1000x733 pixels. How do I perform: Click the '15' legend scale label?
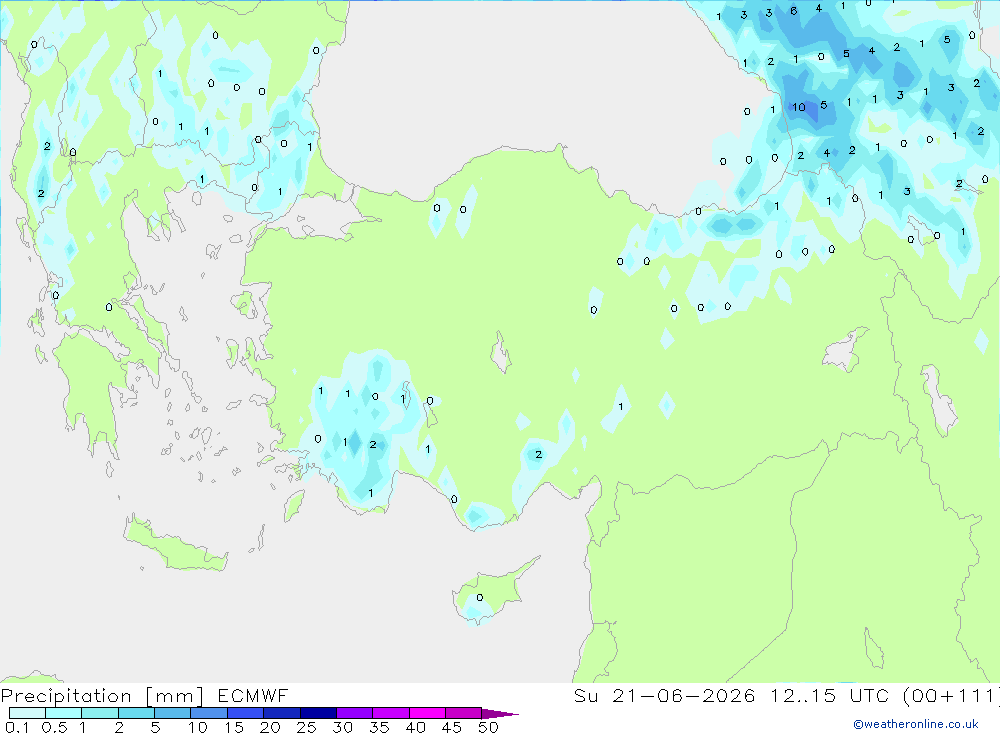(x=234, y=727)
